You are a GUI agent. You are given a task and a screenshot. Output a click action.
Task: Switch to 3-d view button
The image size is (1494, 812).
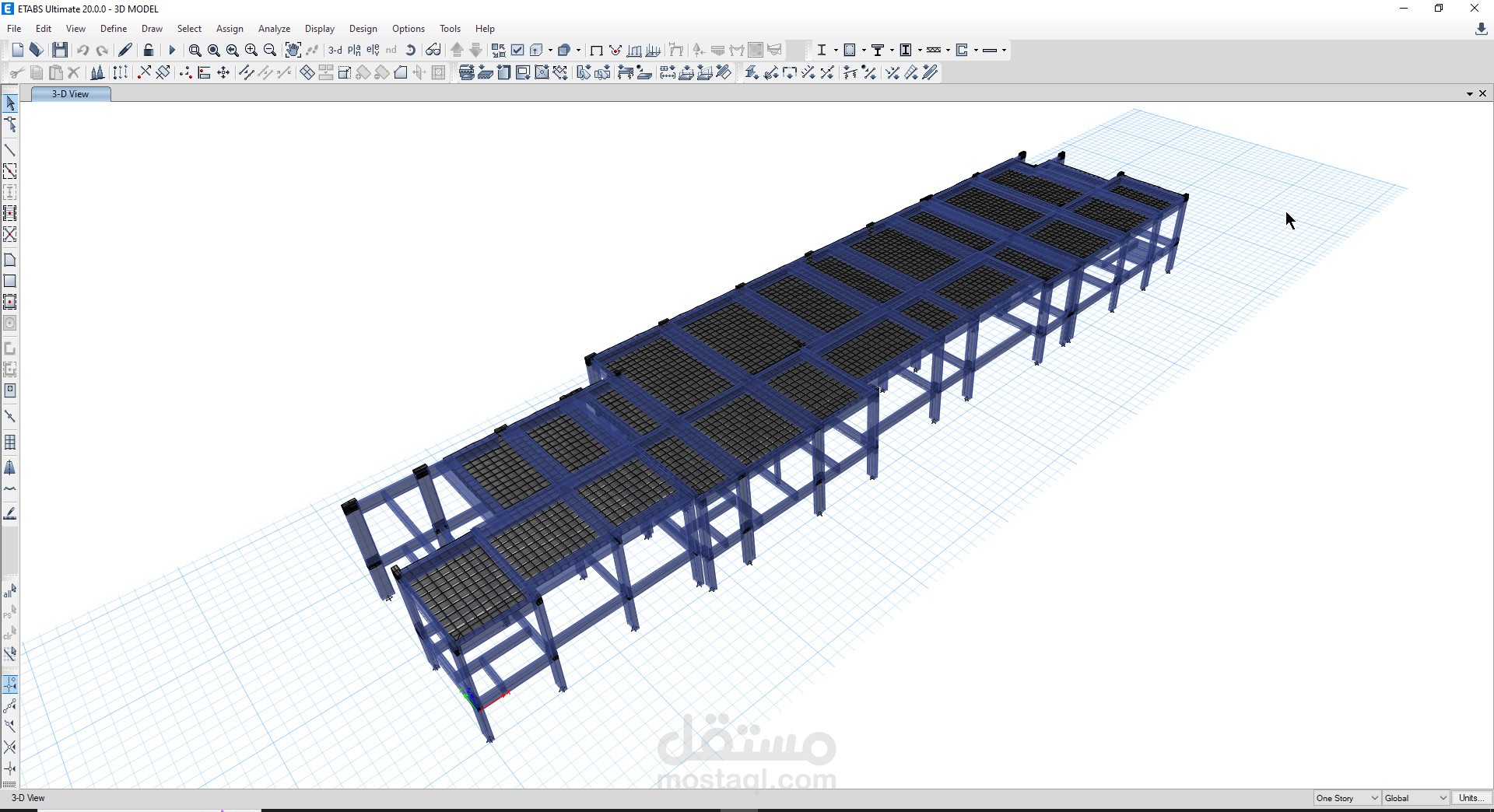pos(335,50)
